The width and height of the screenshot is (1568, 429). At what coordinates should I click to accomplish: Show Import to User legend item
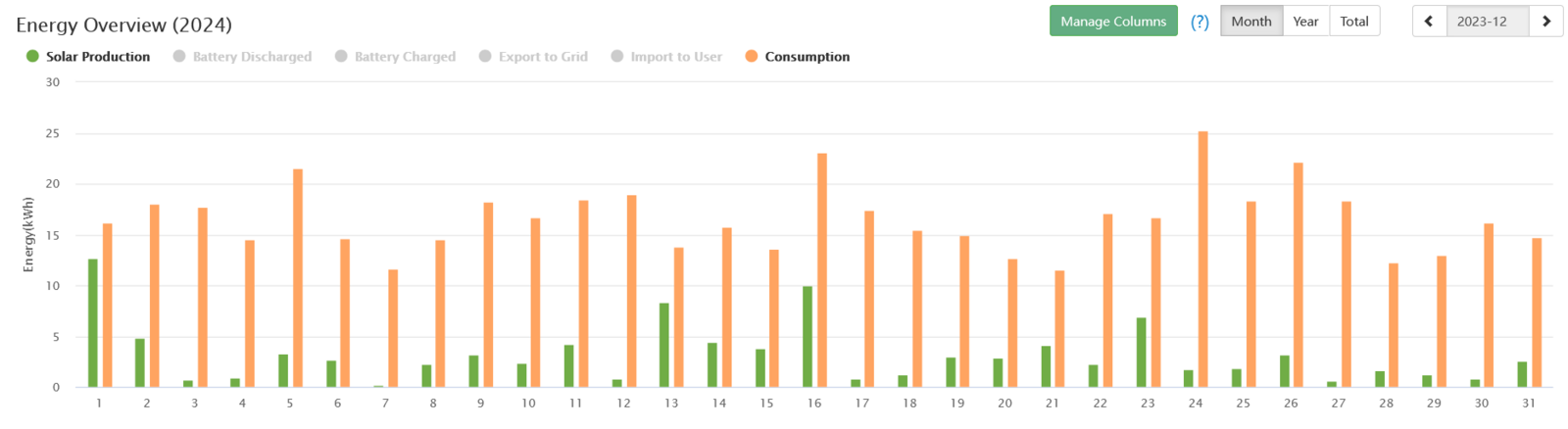[x=666, y=57]
